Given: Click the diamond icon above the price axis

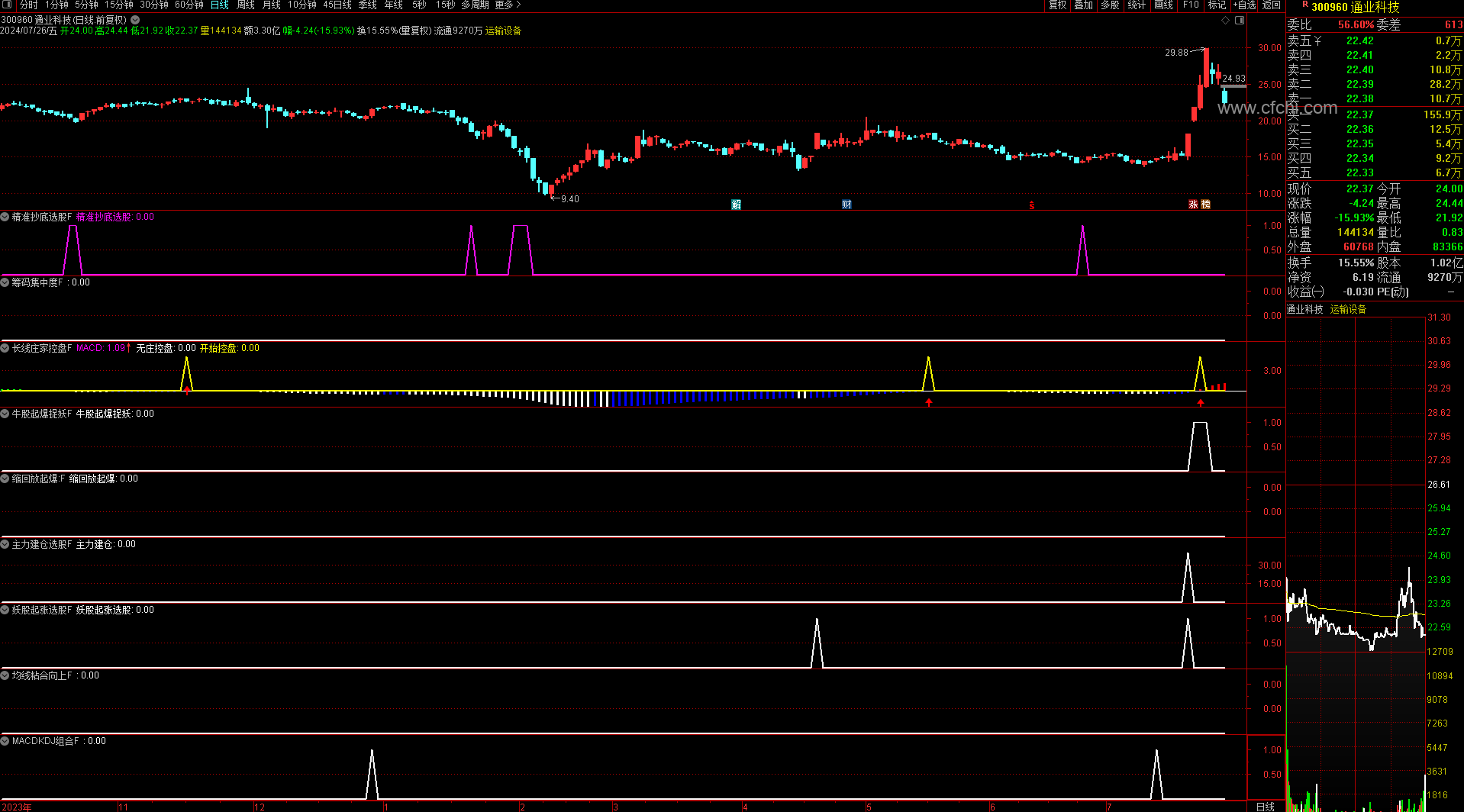Looking at the screenshot, I should [1226, 21].
